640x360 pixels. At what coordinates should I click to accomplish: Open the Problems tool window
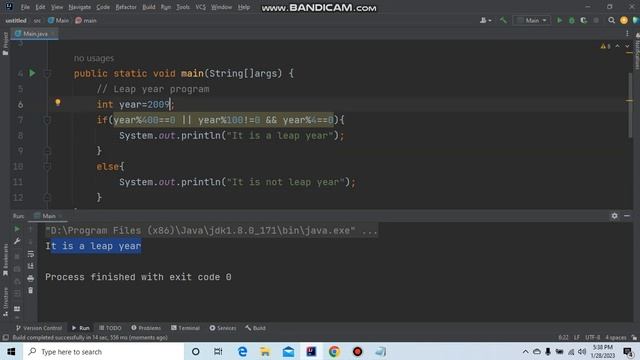146,328
